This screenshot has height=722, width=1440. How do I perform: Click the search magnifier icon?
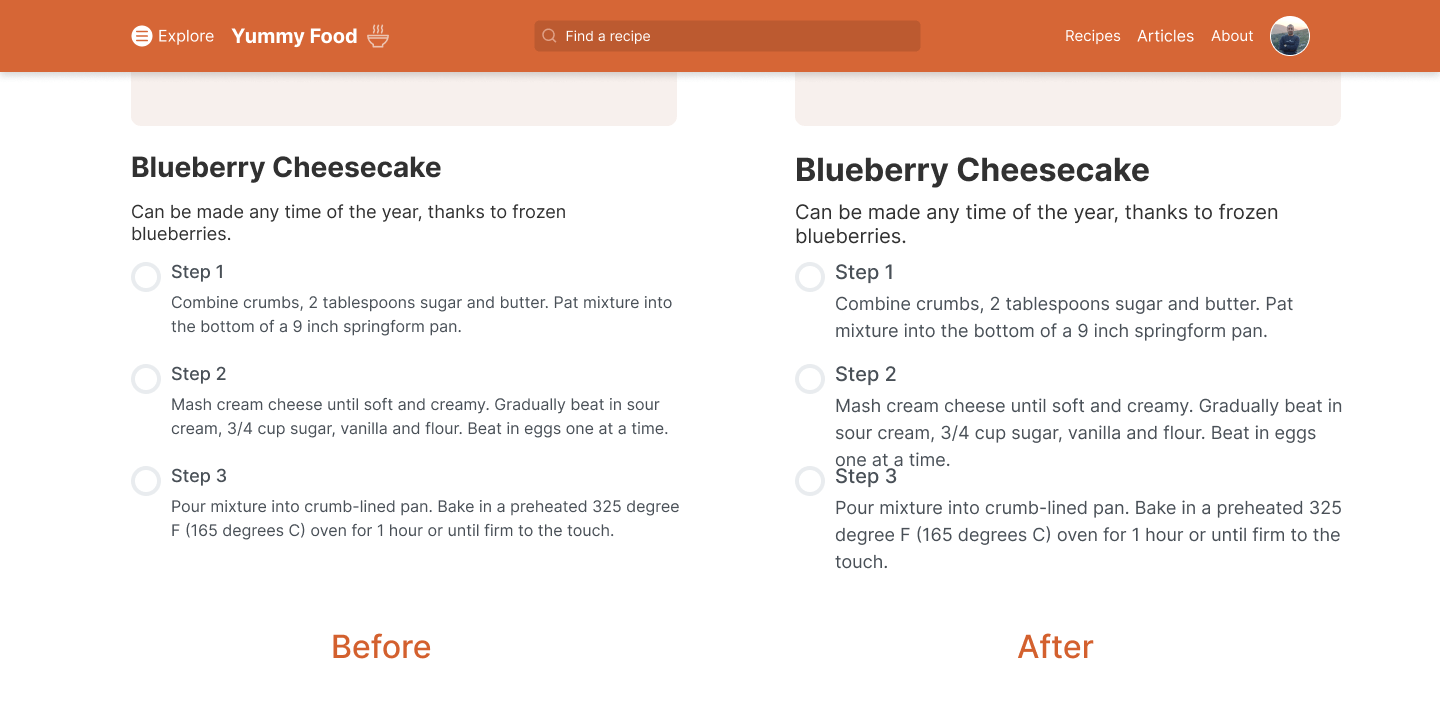point(549,36)
